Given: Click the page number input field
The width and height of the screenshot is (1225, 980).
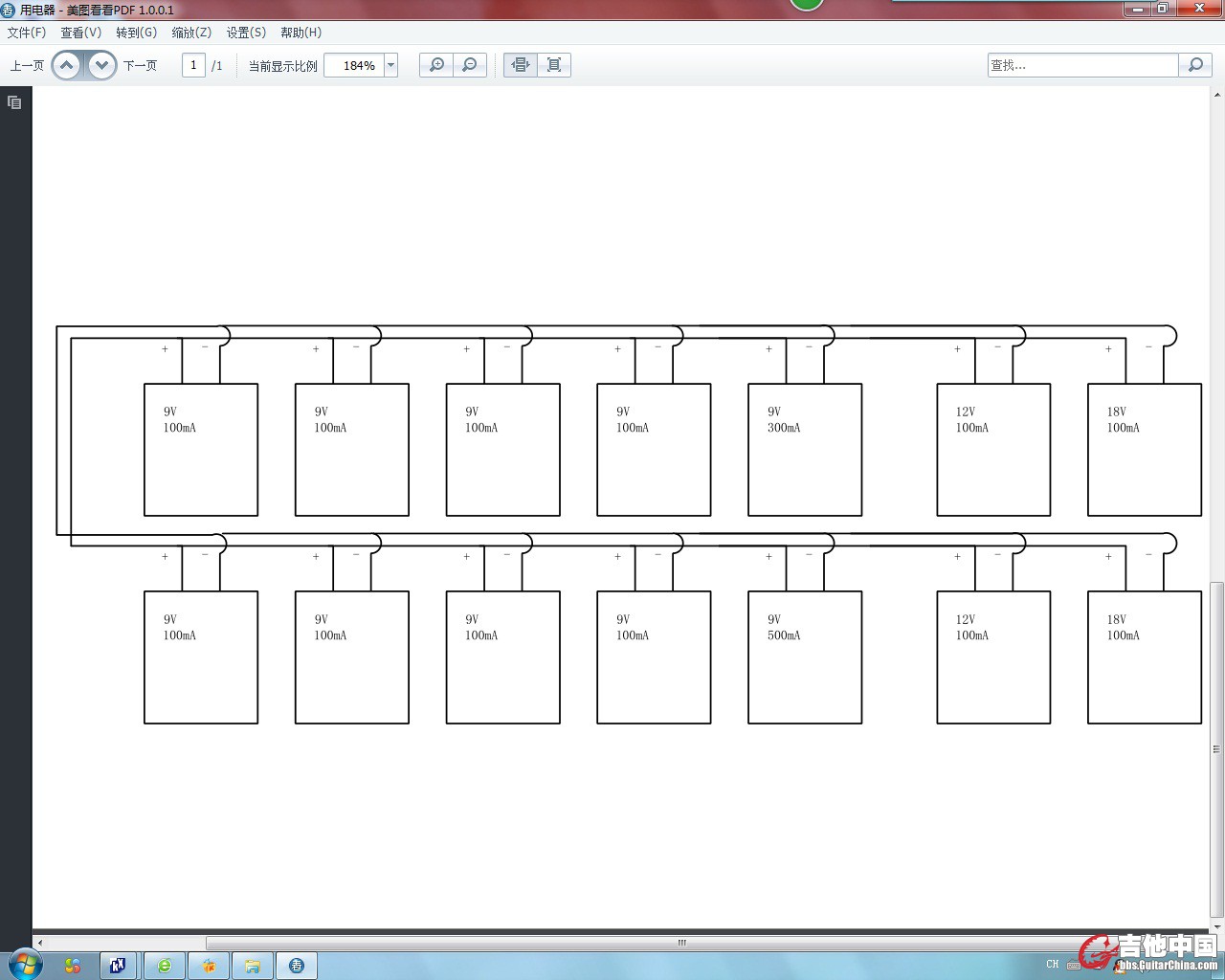Looking at the screenshot, I should 193,65.
